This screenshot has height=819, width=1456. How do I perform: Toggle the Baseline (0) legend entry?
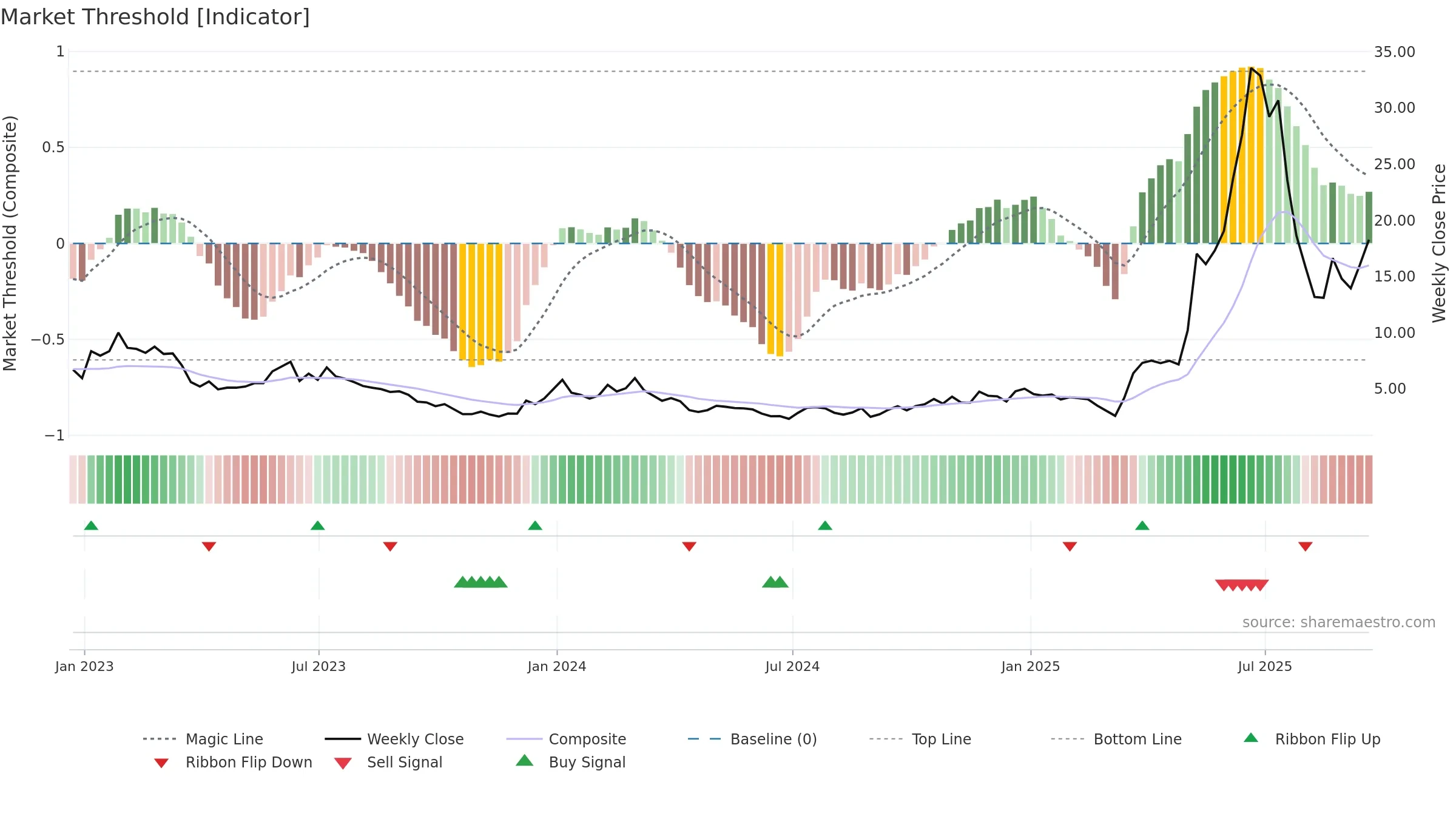[x=752, y=739]
